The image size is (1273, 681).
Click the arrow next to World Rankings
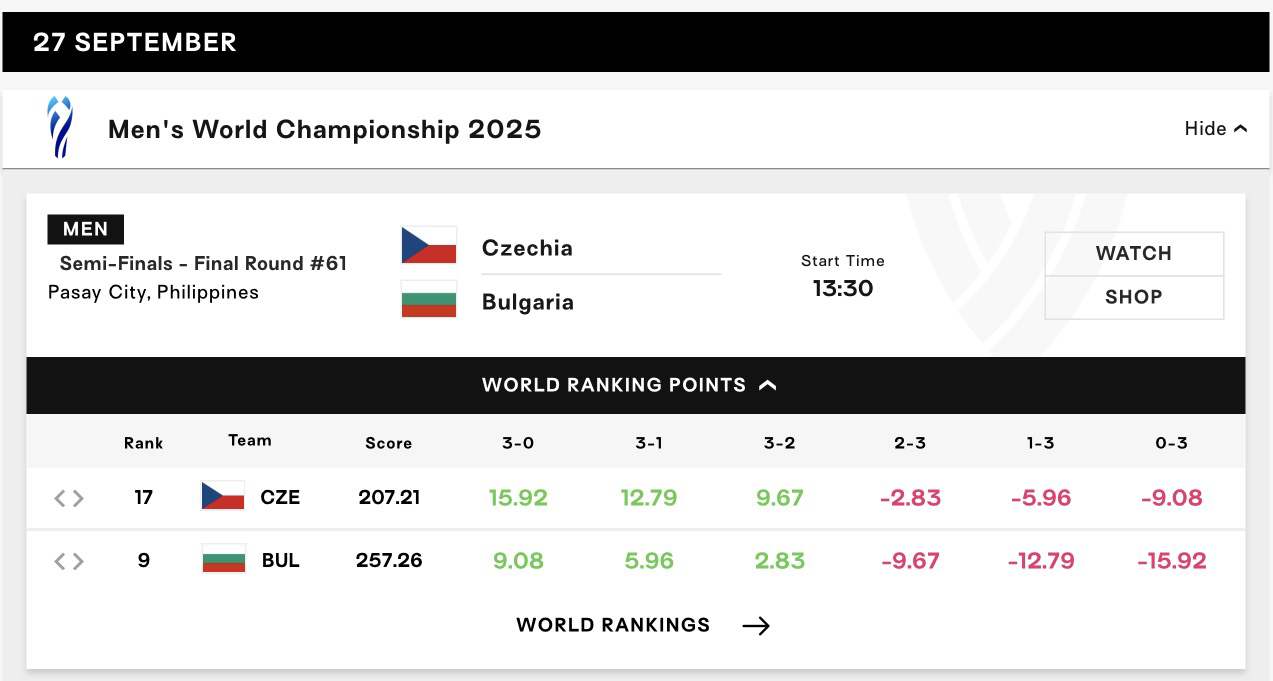coord(756,626)
